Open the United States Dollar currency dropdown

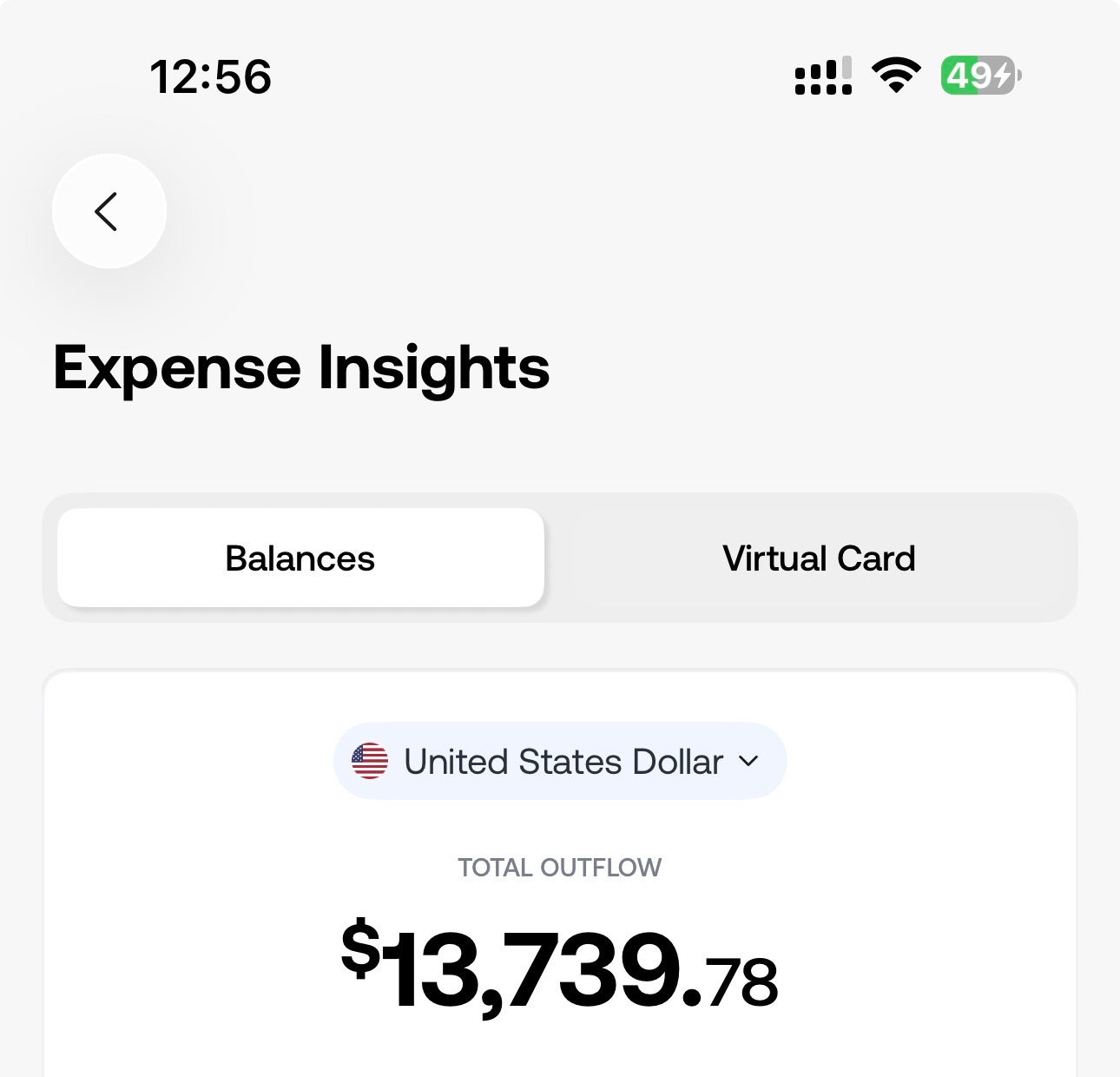560,761
